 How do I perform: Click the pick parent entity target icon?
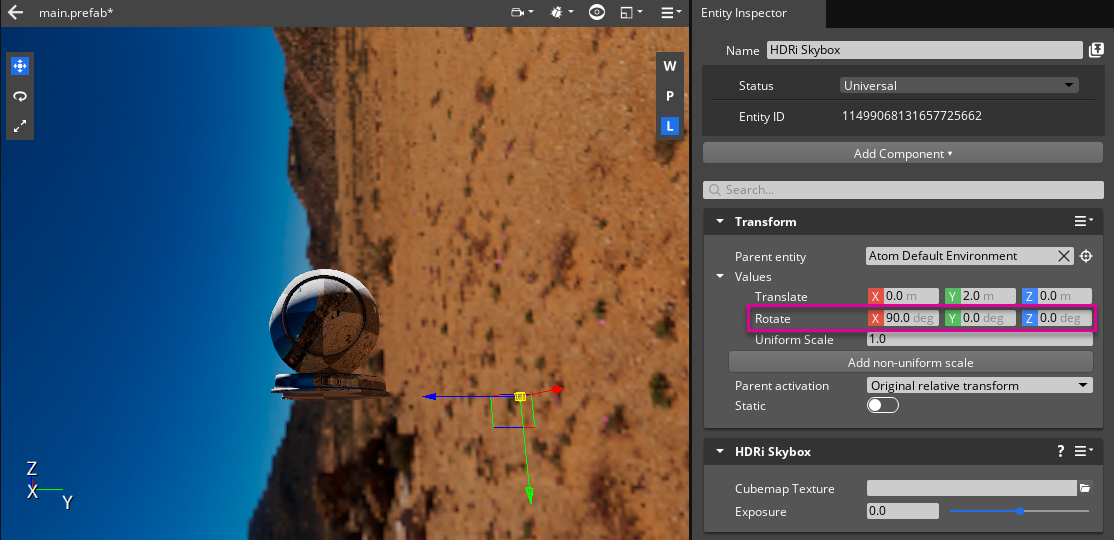point(1086,256)
